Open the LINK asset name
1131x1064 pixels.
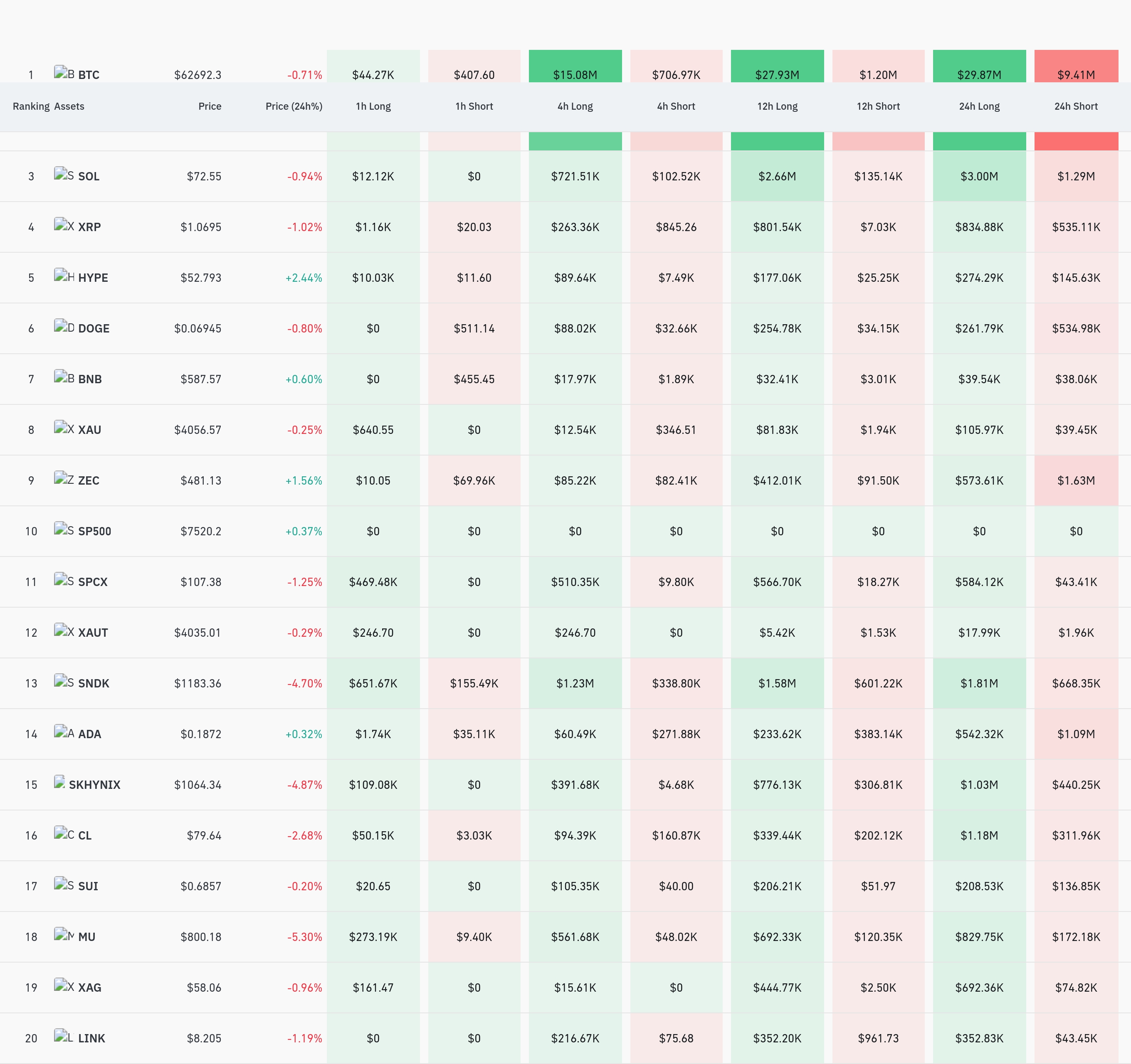tap(91, 1038)
